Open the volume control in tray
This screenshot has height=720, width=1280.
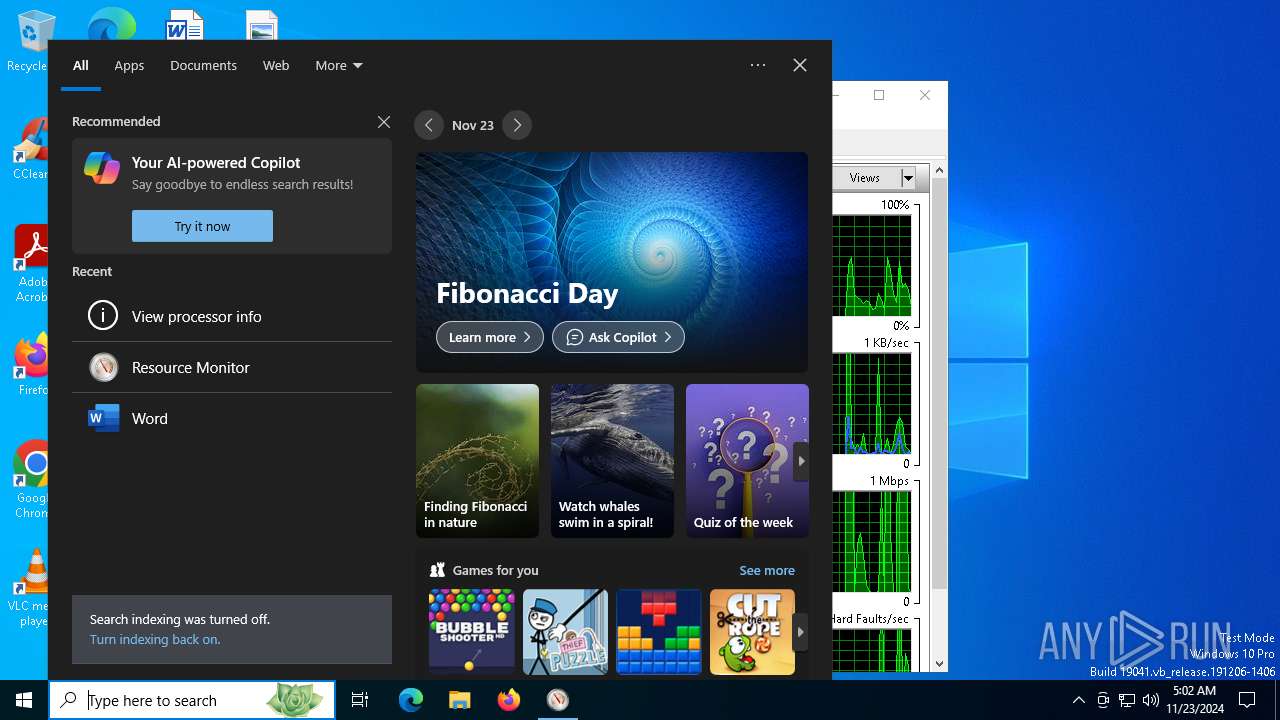coord(1151,700)
